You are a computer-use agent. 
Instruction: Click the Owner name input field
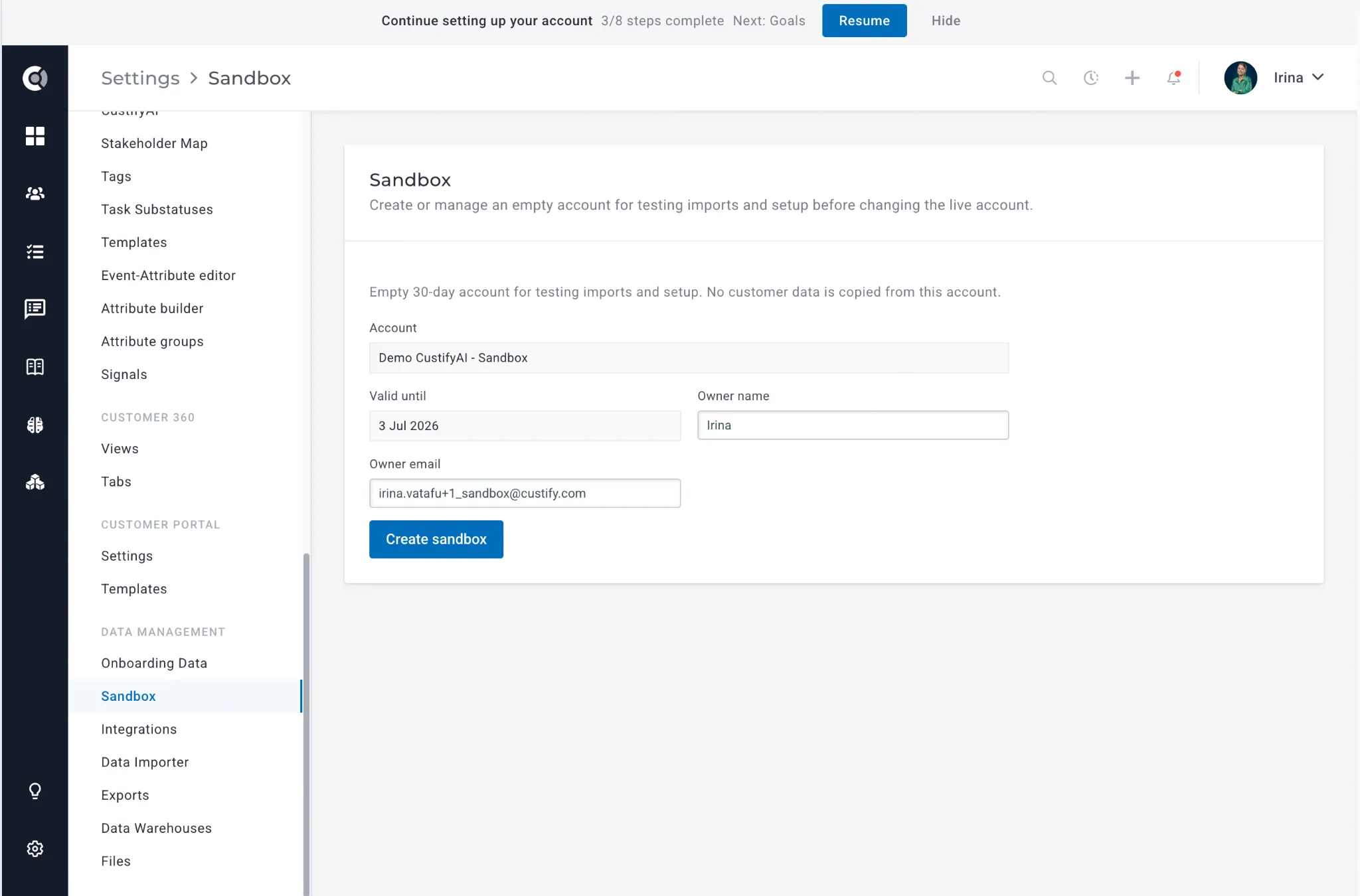(853, 425)
